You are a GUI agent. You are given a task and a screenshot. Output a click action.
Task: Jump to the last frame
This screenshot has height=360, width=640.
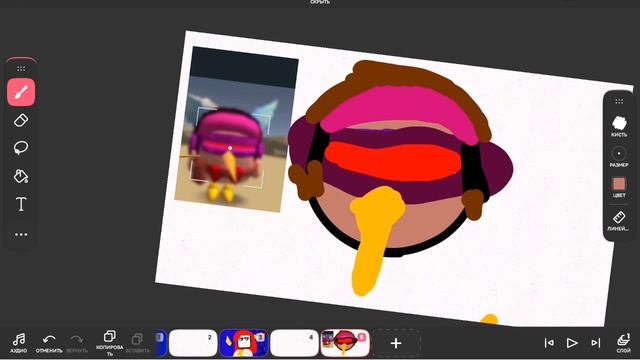[596, 343]
